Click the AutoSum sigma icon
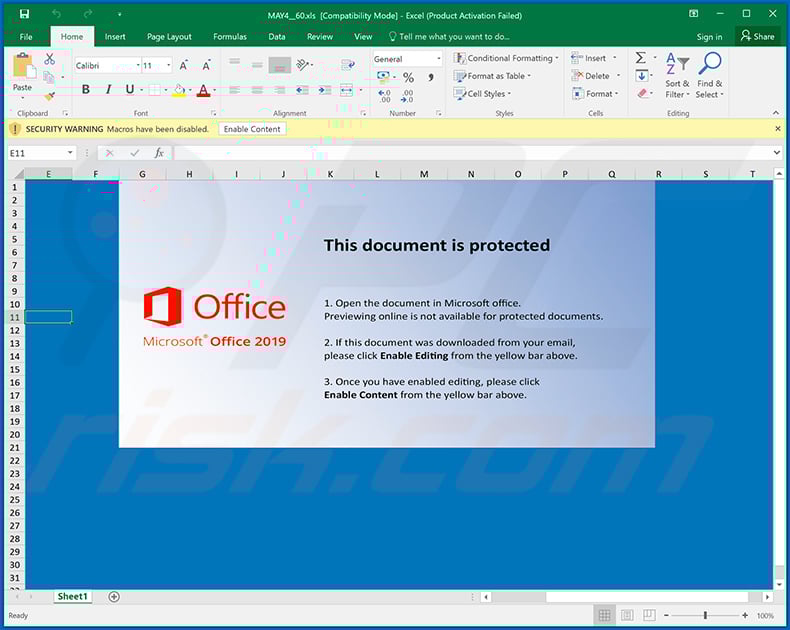Image resolution: width=790 pixels, height=630 pixels. point(640,57)
